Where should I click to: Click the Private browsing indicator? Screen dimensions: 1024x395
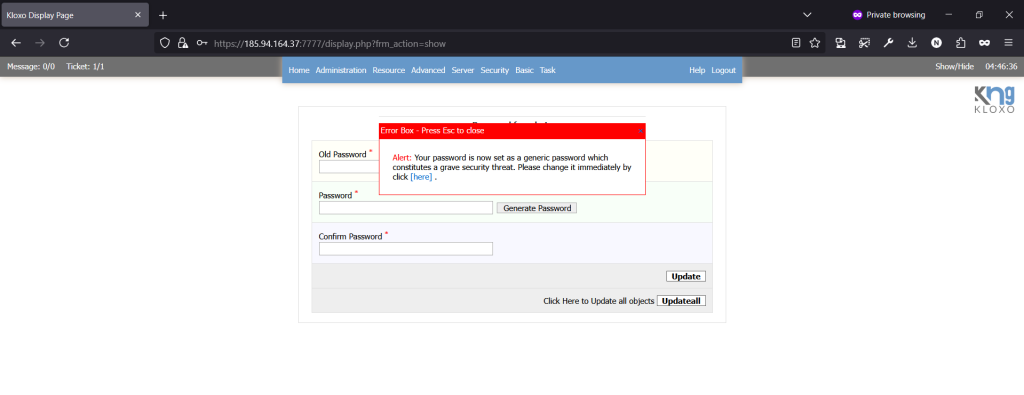pyautogui.click(x=889, y=15)
